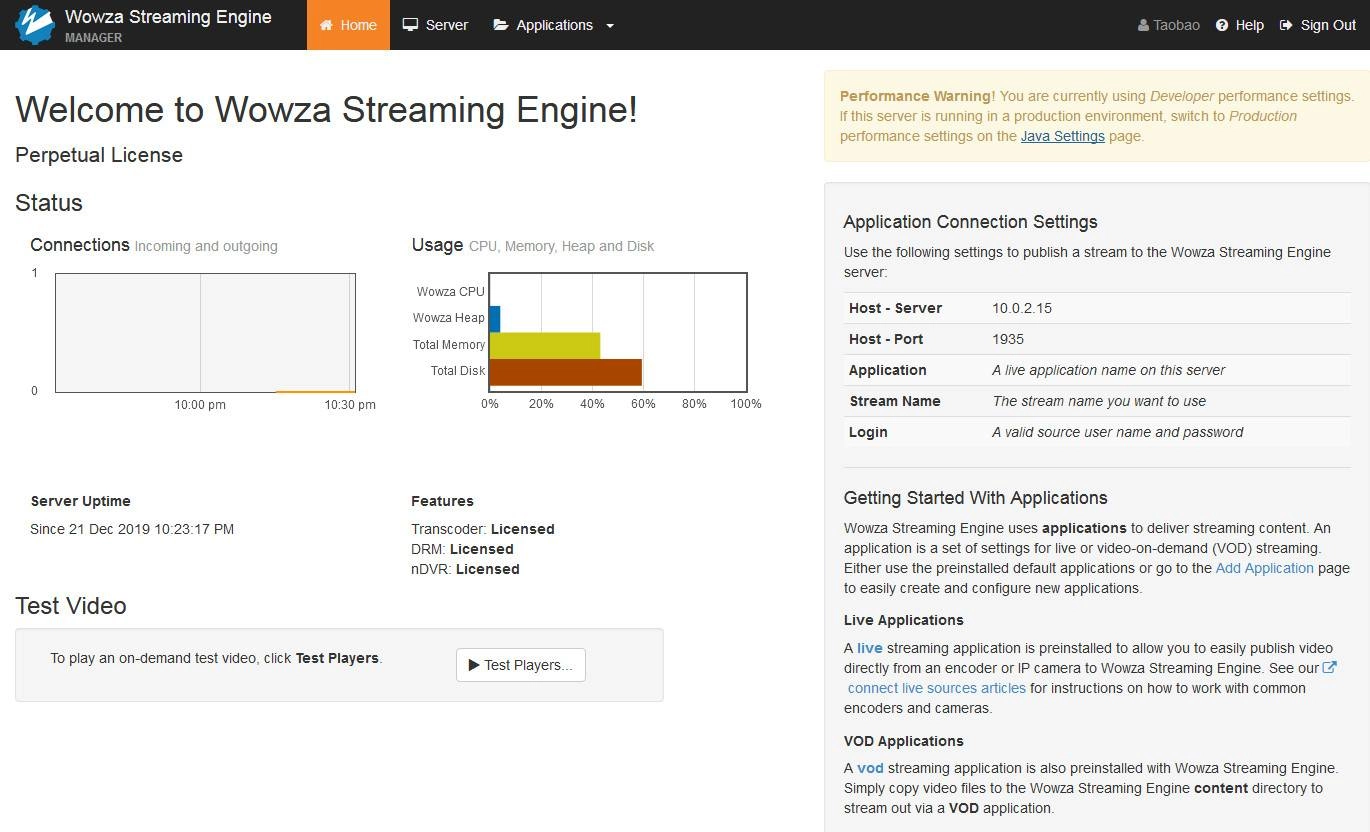Open the Add Application link
The image size is (1370, 832).
pyautogui.click(x=1264, y=568)
